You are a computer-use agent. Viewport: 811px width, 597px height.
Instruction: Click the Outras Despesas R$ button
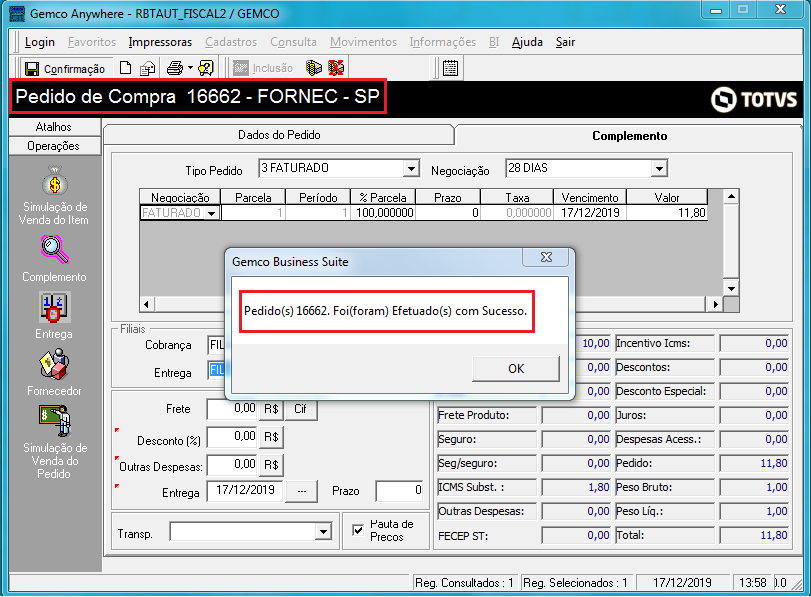[x=272, y=465]
